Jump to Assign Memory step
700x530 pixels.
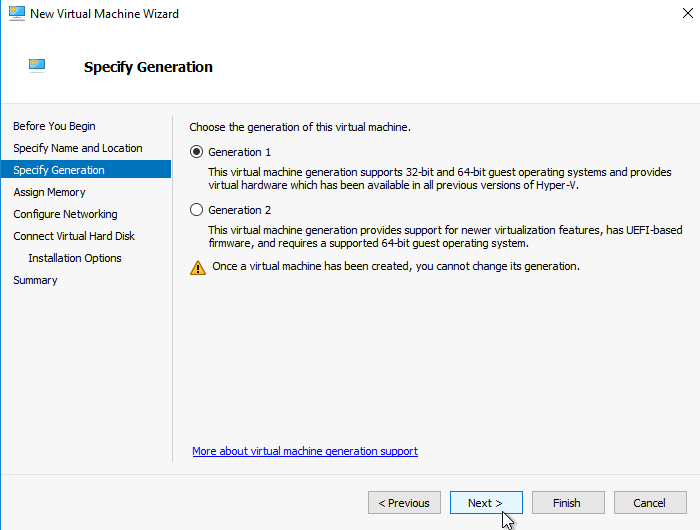coord(49,192)
